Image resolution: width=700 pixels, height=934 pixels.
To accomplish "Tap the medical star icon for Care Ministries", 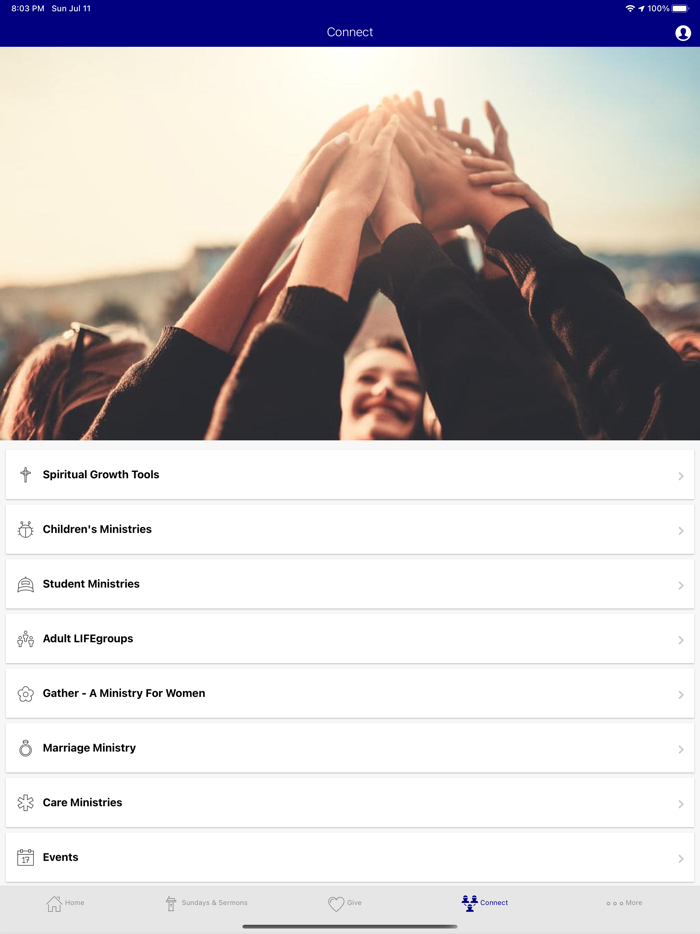I will click(25, 803).
